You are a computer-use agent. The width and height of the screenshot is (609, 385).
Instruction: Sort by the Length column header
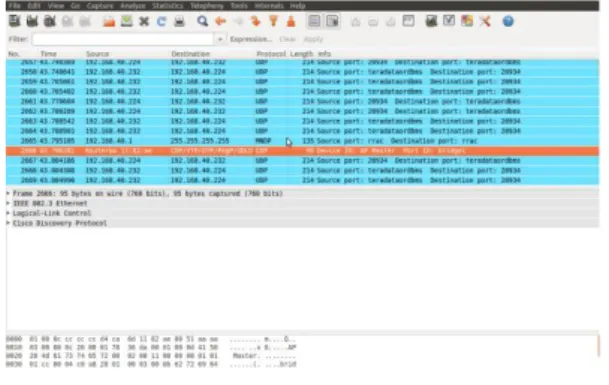(x=301, y=54)
